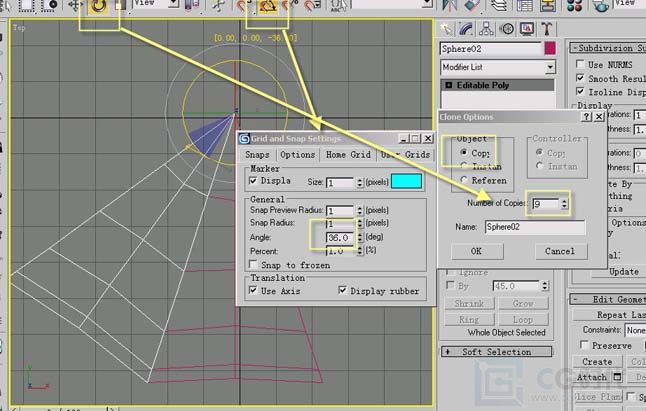Cancel the Clone Options dialog
Screen dimensions: 646x411
(x=560, y=251)
